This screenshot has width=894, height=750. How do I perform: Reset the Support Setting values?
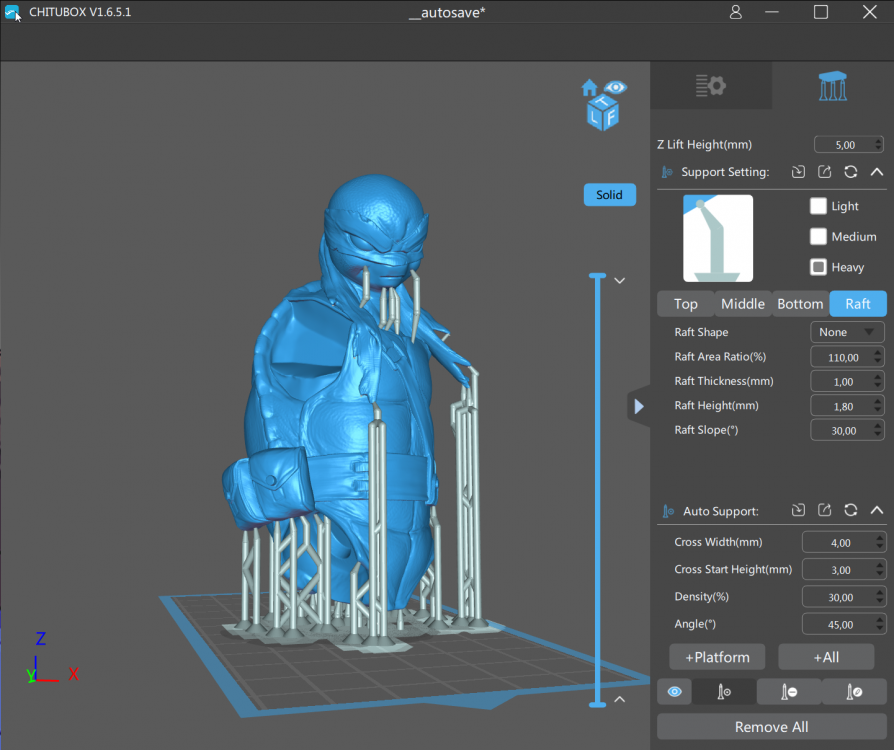(x=850, y=172)
